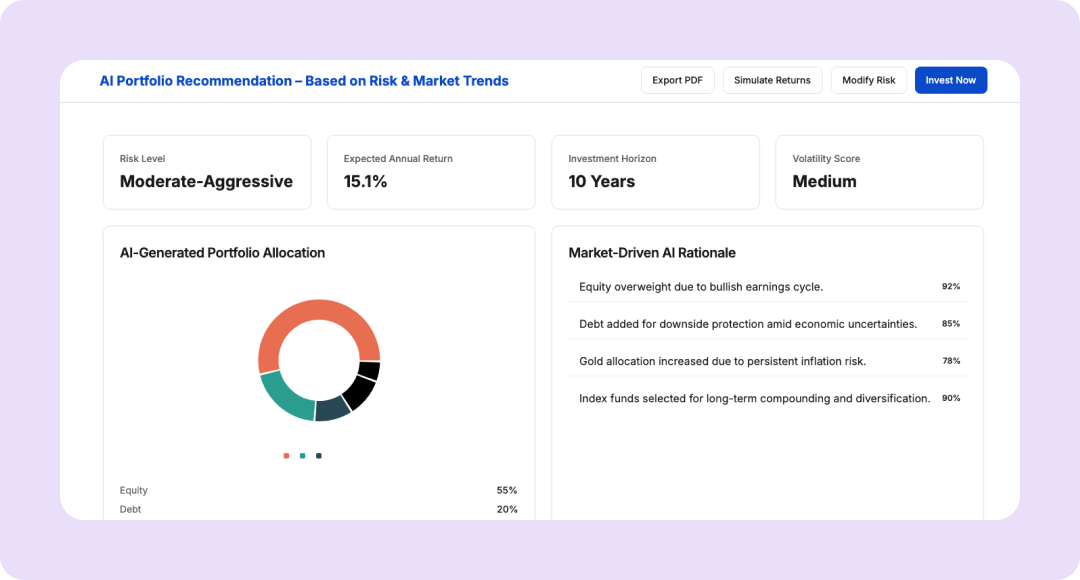
Task: Click the blue Invest Now button
Action: (x=950, y=80)
